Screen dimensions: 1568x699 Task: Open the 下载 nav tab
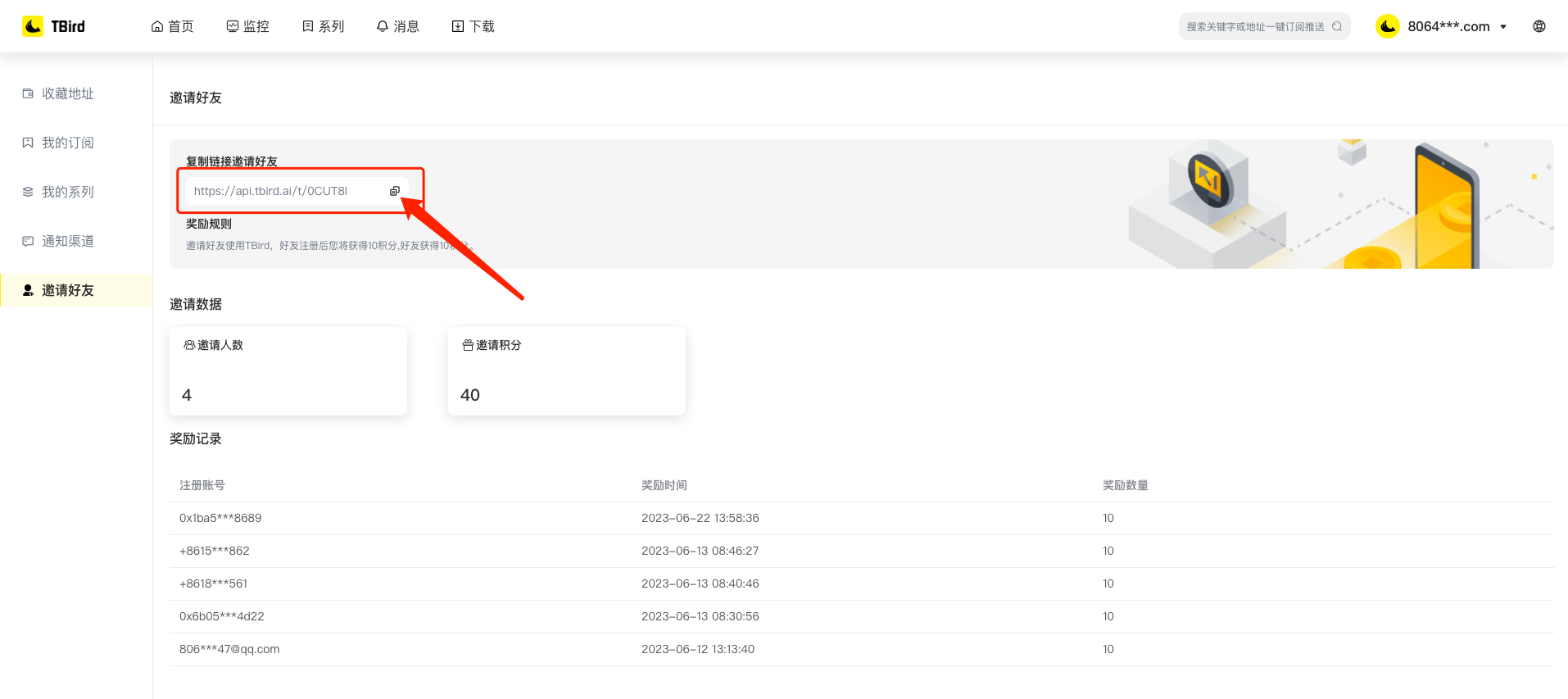(474, 26)
